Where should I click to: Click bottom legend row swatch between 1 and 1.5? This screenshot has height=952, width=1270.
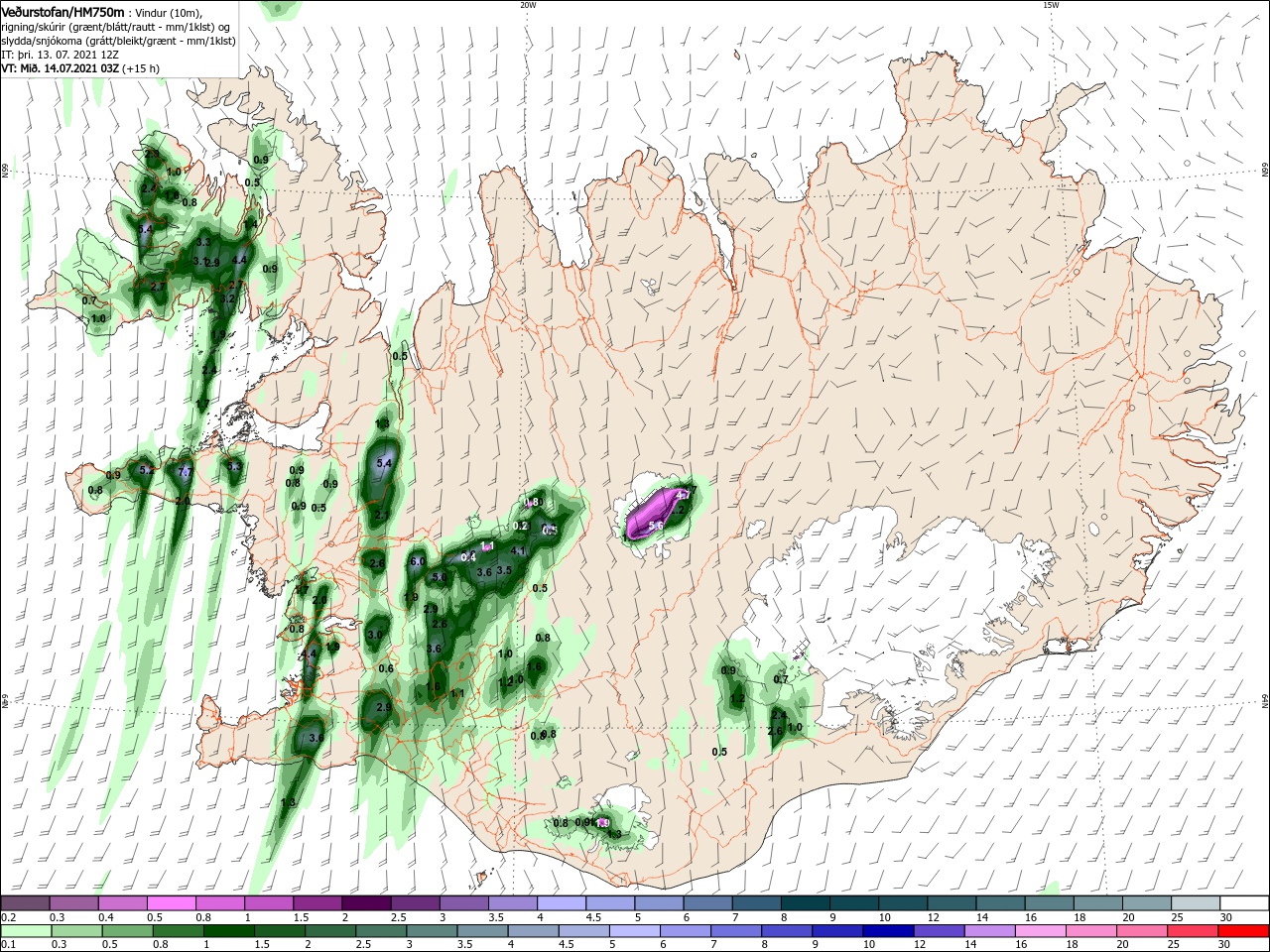tap(228, 931)
